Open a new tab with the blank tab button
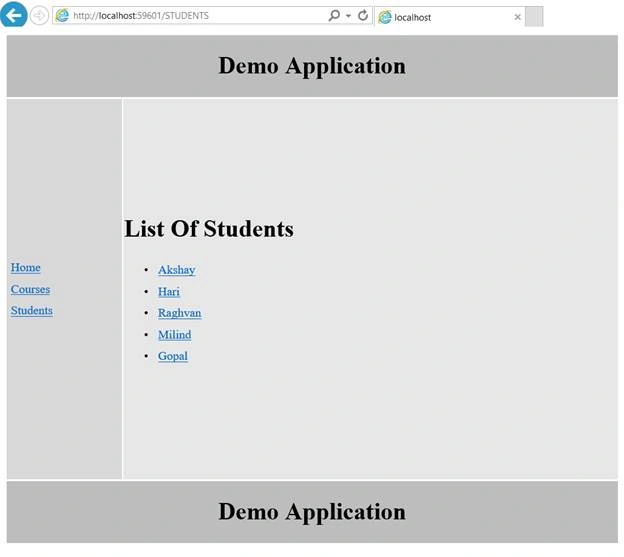Viewport: 624px width, 557px height. [x=534, y=17]
